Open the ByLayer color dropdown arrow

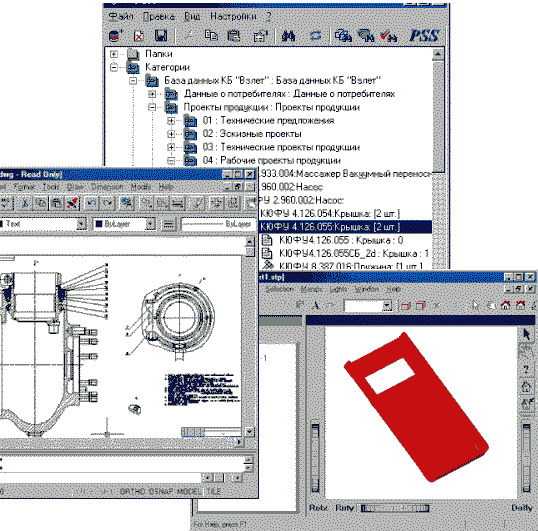[150, 224]
